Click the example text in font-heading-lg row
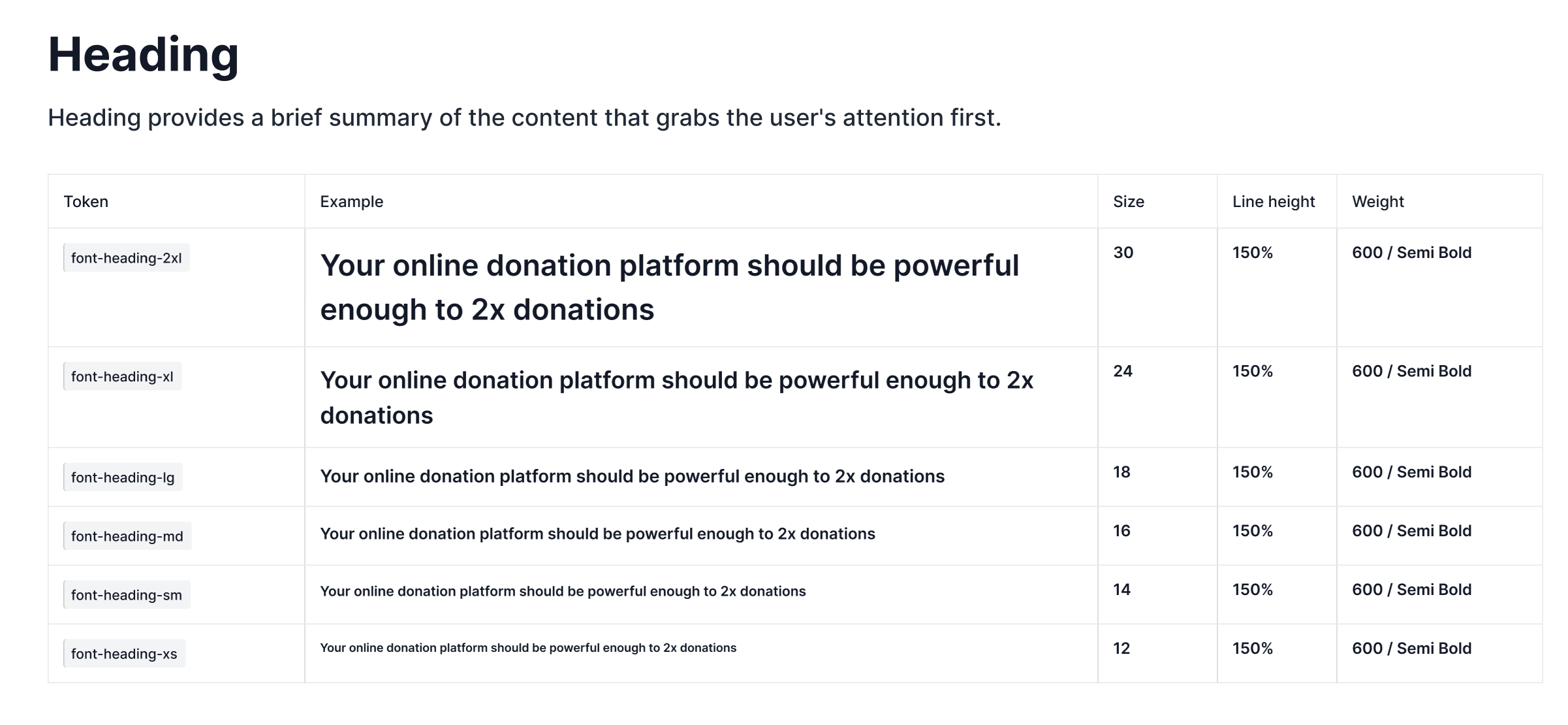Image resolution: width=1568 pixels, height=725 pixels. [x=632, y=477]
